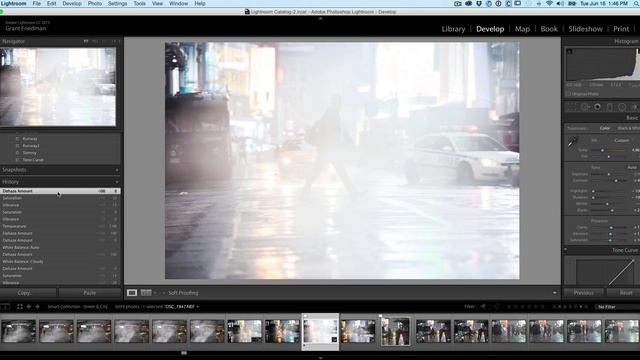Enable the Soft Proofing checkbox
This screenshot has width=640, height=360.
tap(164, 293)
